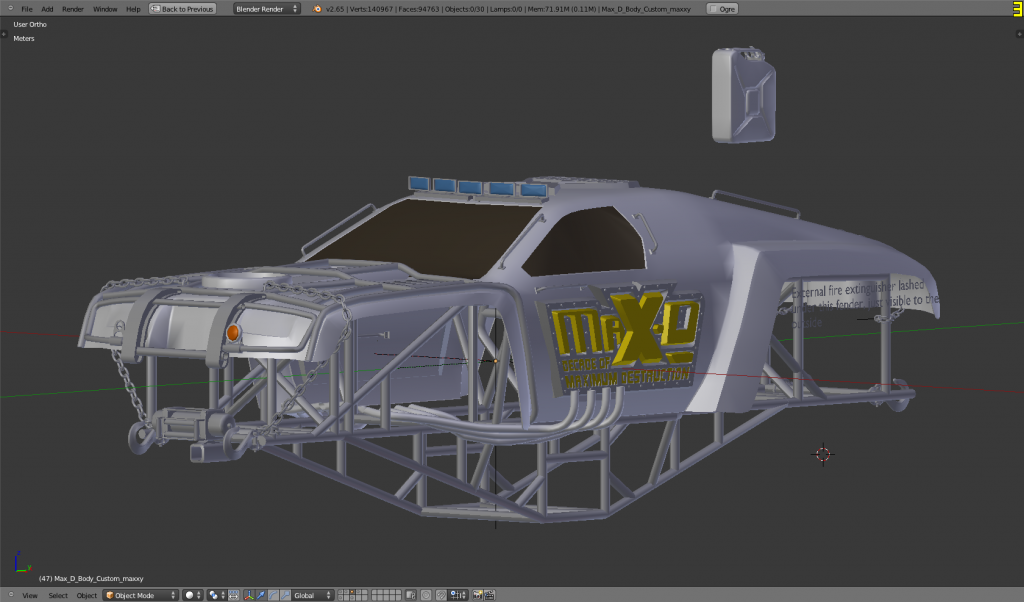Click Back to Previous button
Screen dimensions: 1024x602
click(x=182, y=9)
